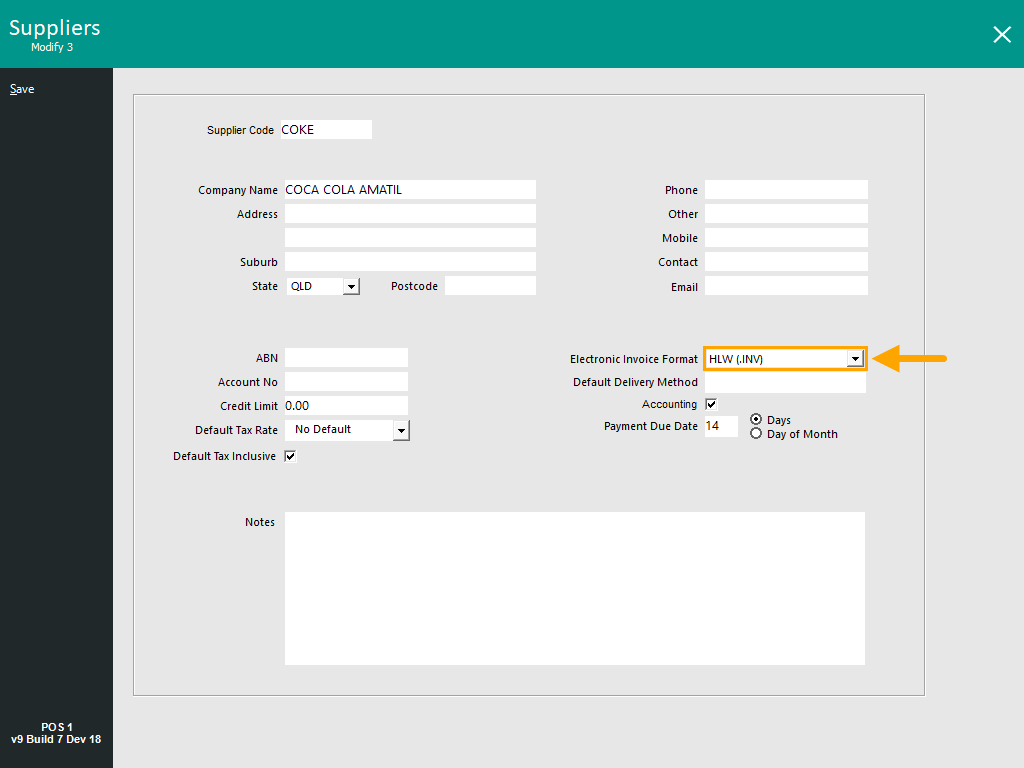Click the Payment Due Date field
Image resolution: width=1024 pixels, height=768 pixels.
pos(721,427)
